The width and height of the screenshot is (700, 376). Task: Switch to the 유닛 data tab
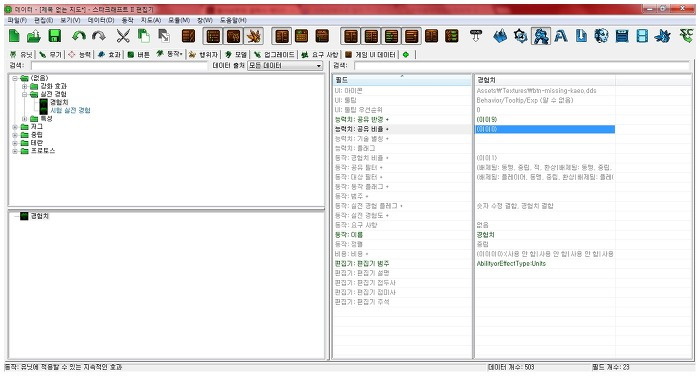pos(21,54)
